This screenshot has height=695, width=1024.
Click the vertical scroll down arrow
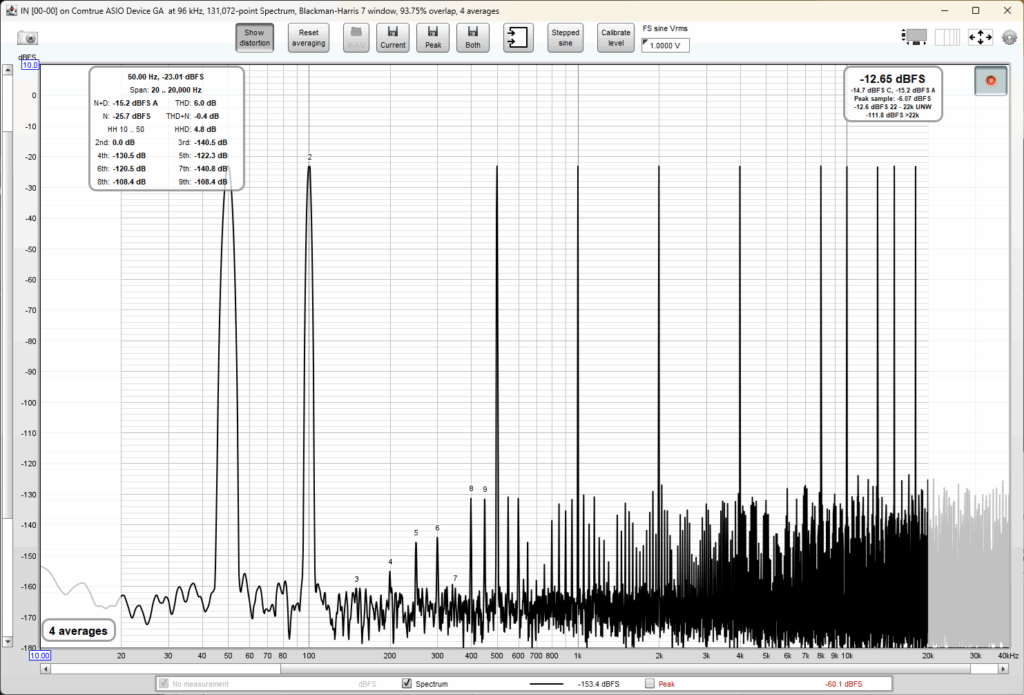click(x=7, y=642)
